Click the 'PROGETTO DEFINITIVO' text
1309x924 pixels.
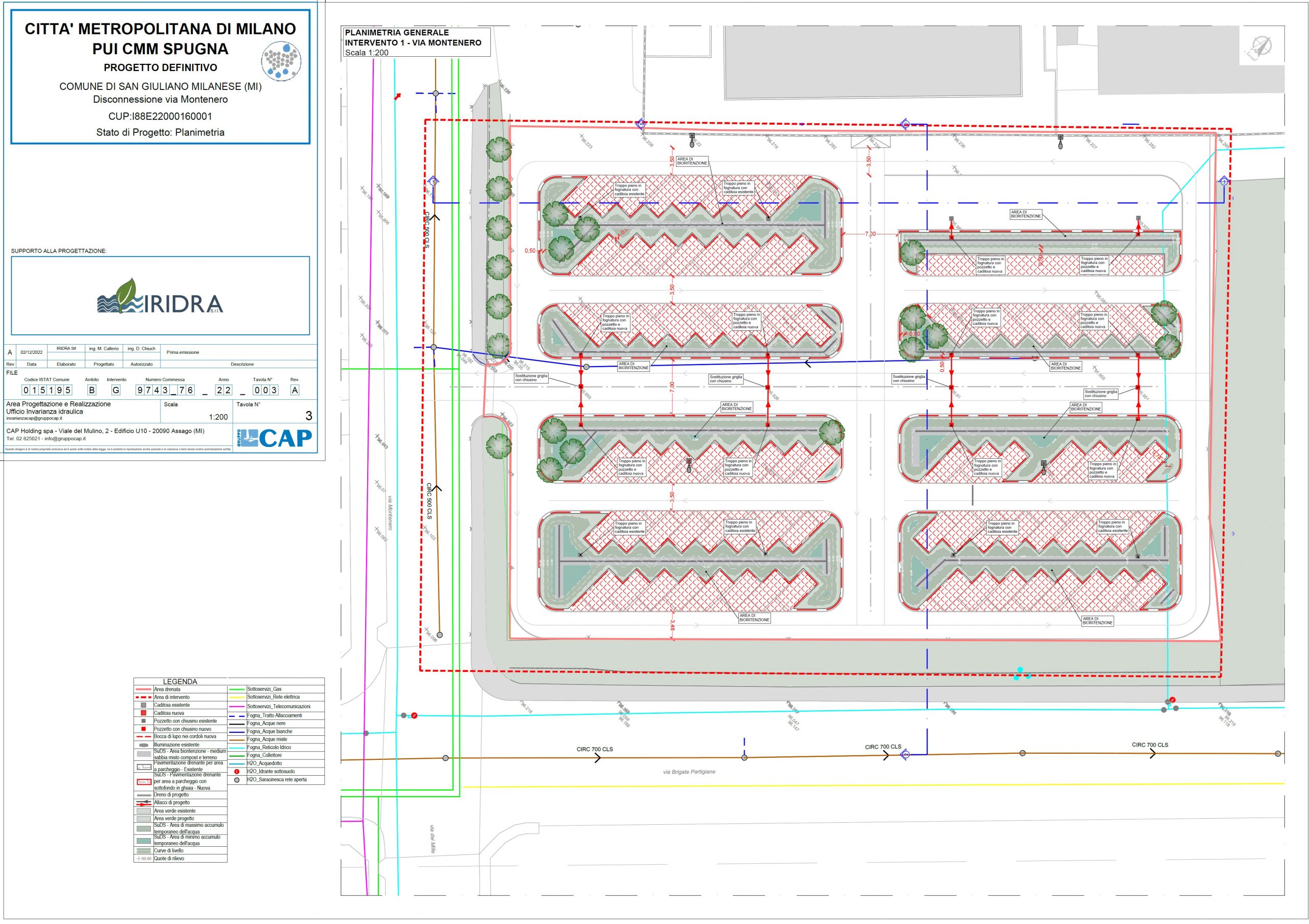pyautogui.click(x=160, y=67)
